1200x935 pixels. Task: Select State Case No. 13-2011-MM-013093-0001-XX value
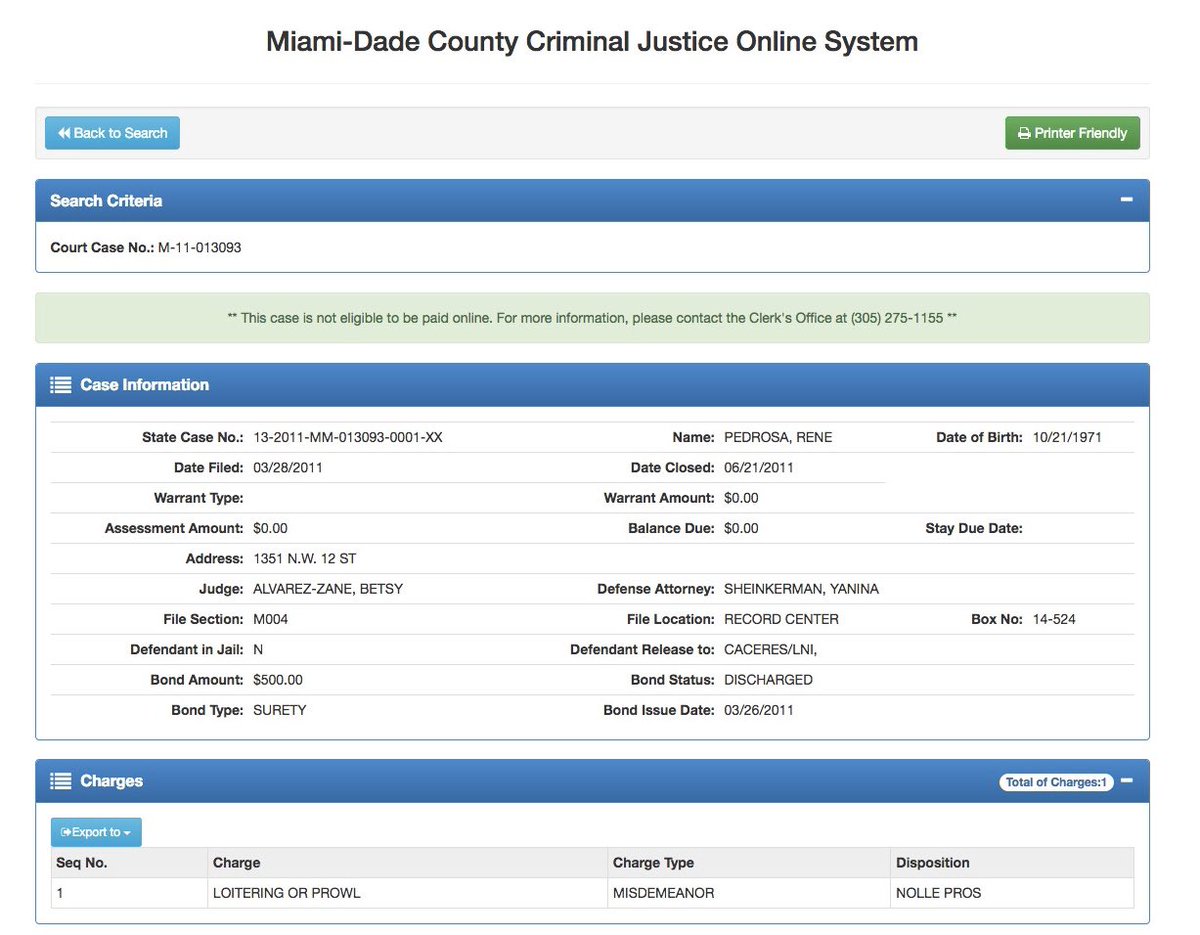coord(348,437)
